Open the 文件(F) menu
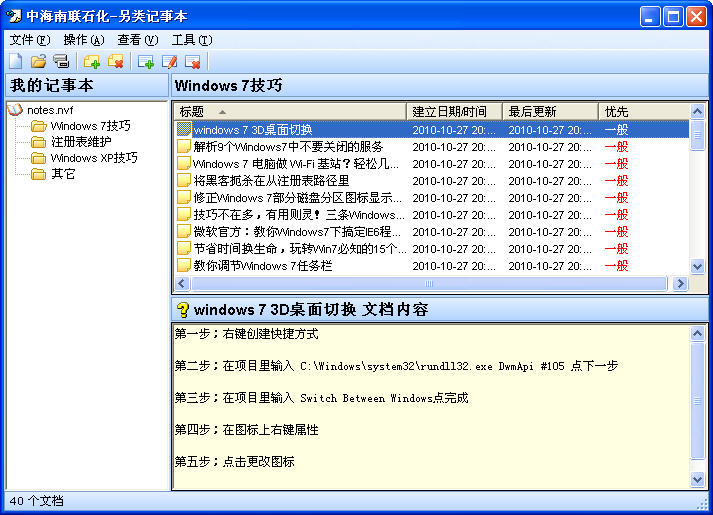713x515 pixels. click(30, 40)
